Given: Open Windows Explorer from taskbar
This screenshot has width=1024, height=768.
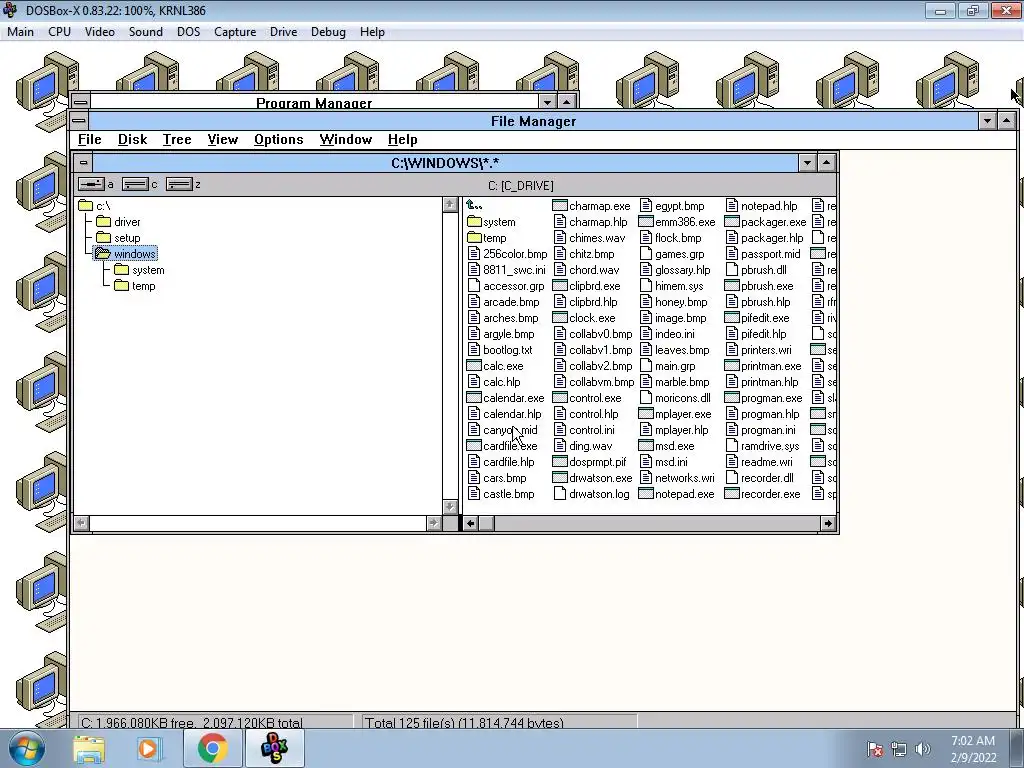Looking at the screenshot, I should [89, 748].
